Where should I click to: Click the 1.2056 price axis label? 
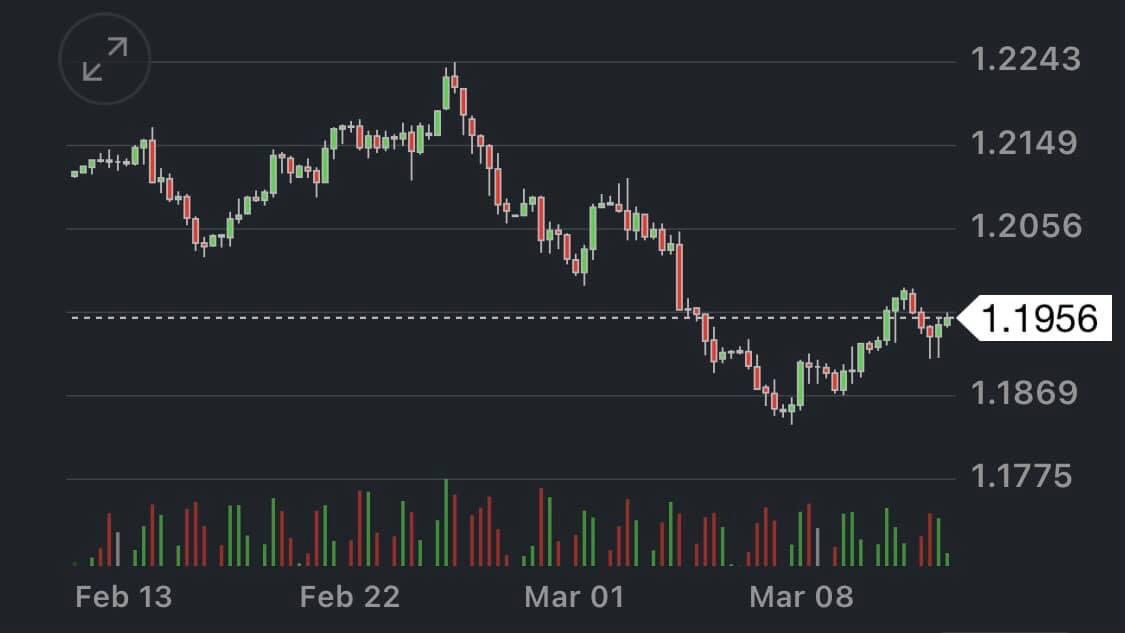click(x=1026, y=226)
